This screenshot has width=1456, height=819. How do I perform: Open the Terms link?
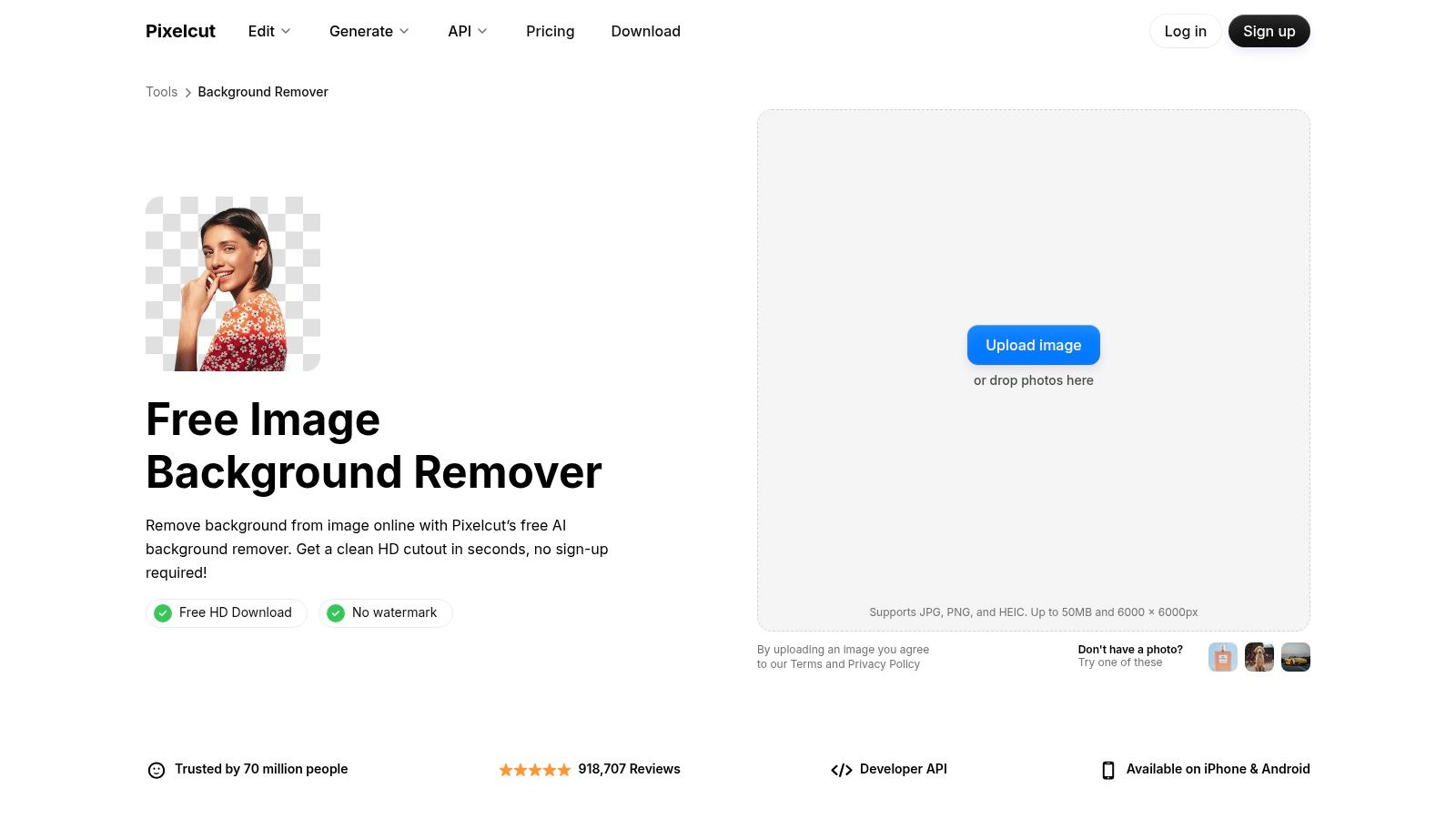point(805,664)
